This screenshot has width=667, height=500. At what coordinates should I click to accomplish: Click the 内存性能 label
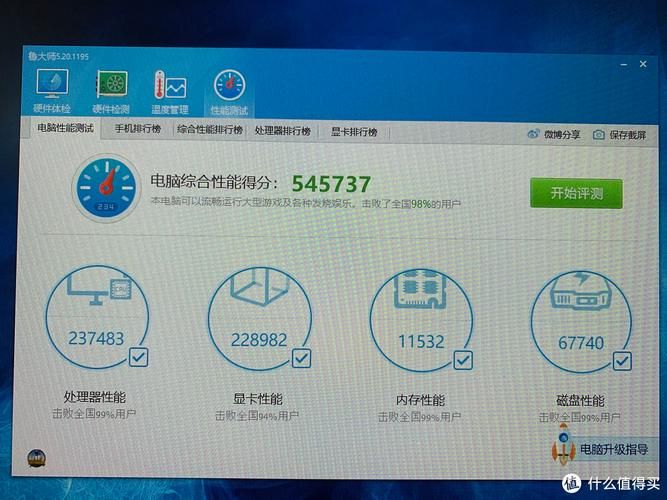coord(420,400)
